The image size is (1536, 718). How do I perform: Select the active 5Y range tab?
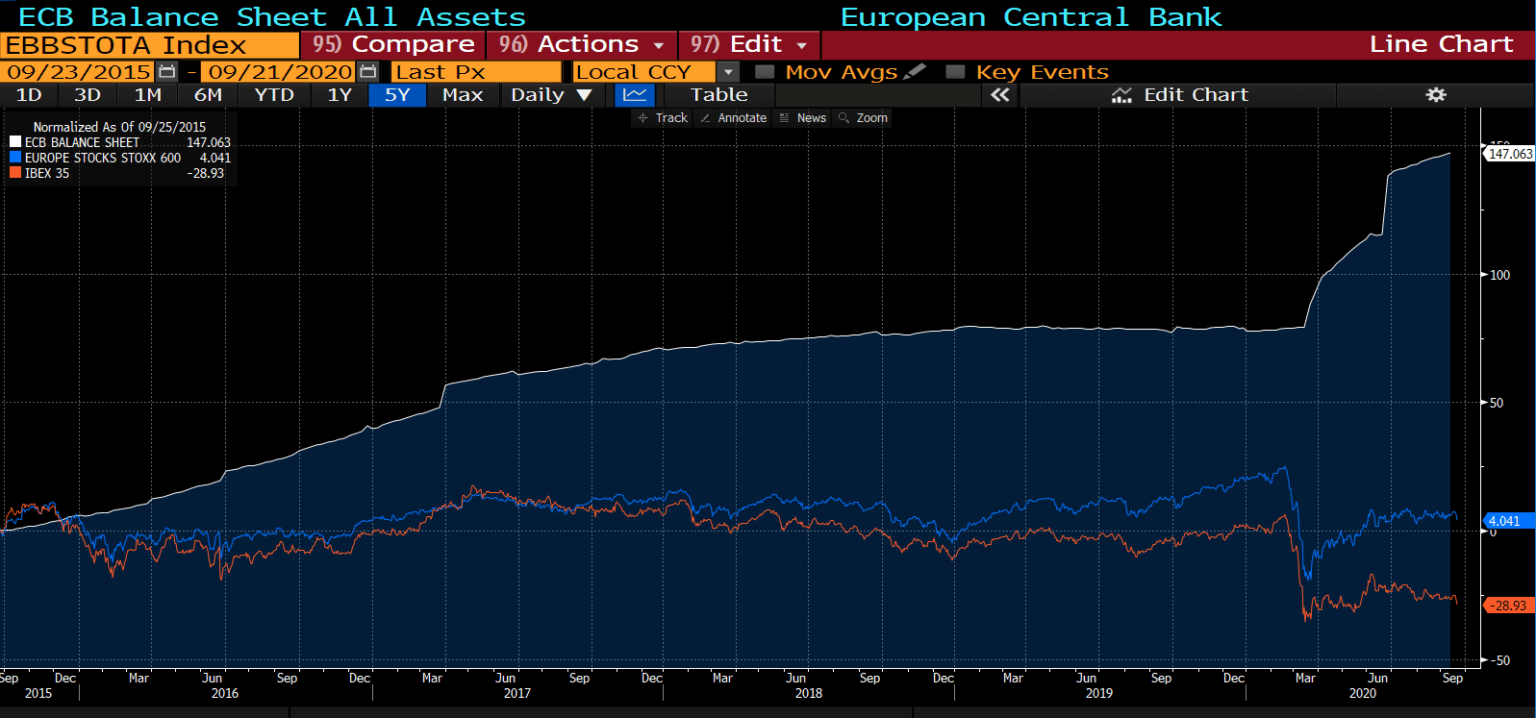[398, 95]
